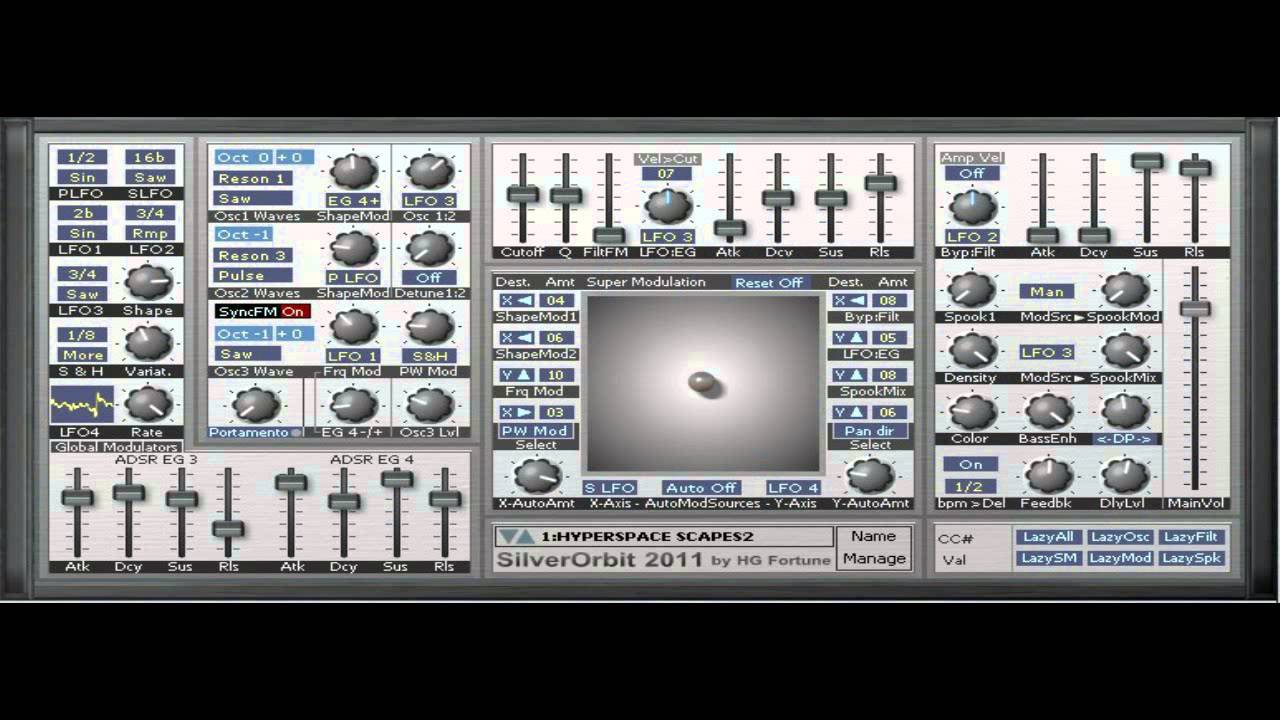Click the XY pad ball
Image resolution: width=1280 pixels, height=720 pixels.
click(703, 381)
